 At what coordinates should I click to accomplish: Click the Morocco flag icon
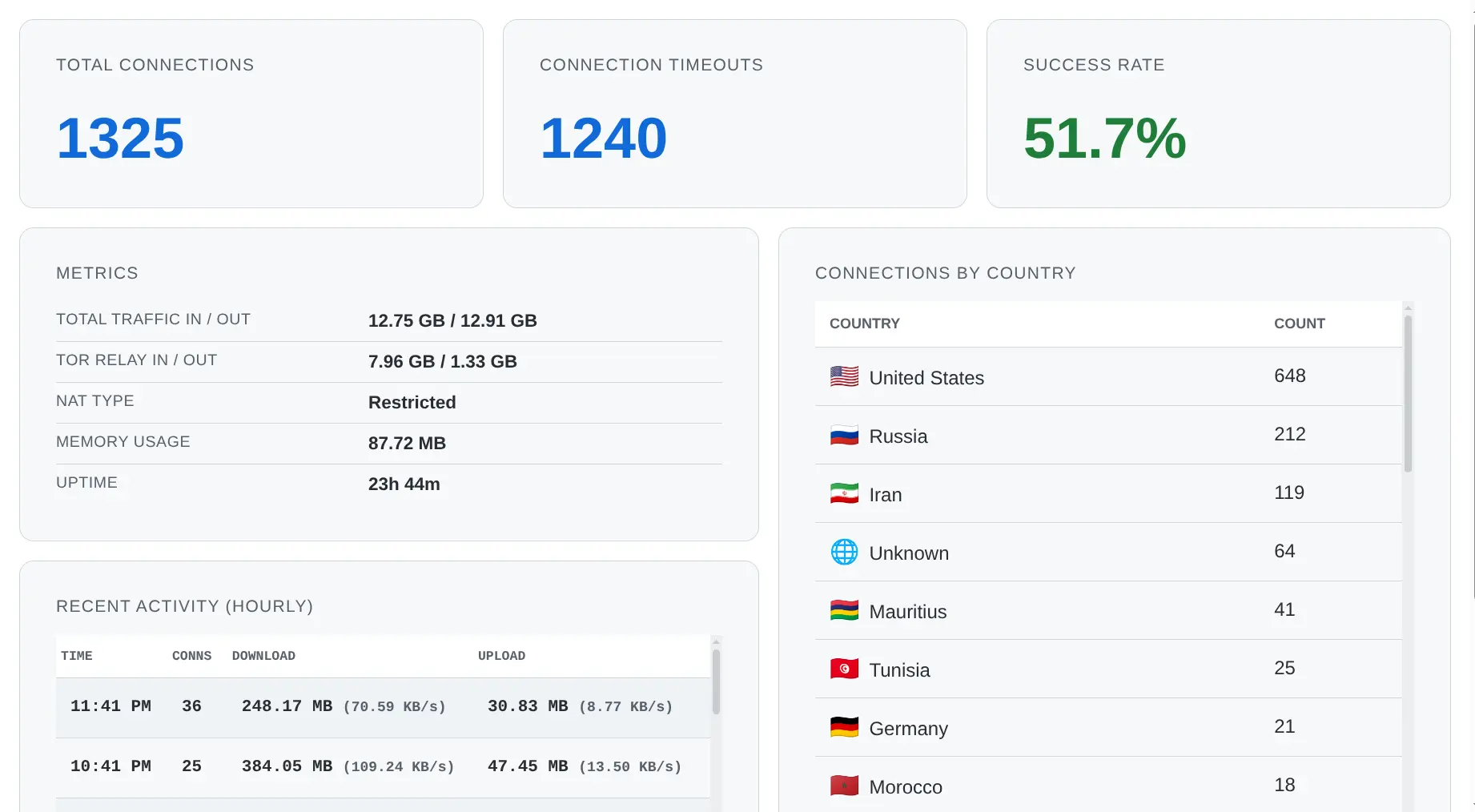click(x=844, y=786)
